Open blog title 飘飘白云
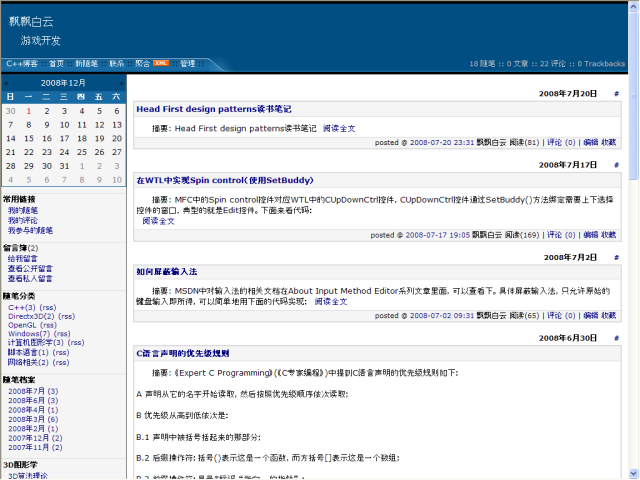 pos(31,22)
